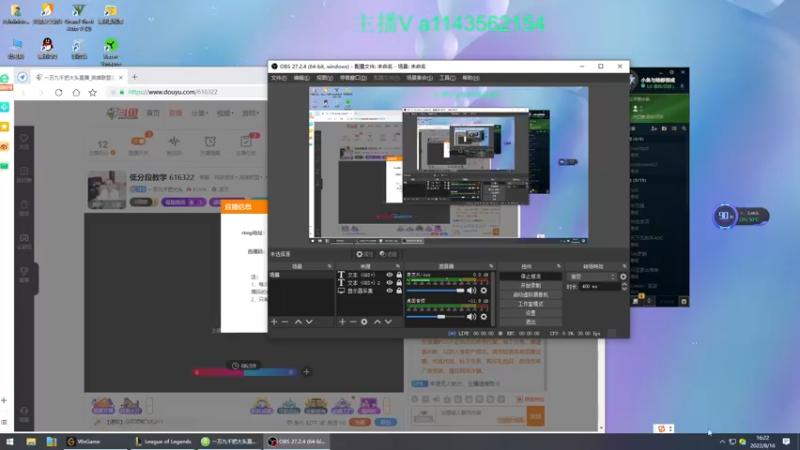Open the Scene Collection menu in OBS
The height and width of the screenshot is (450, 800).
[419, 78]
